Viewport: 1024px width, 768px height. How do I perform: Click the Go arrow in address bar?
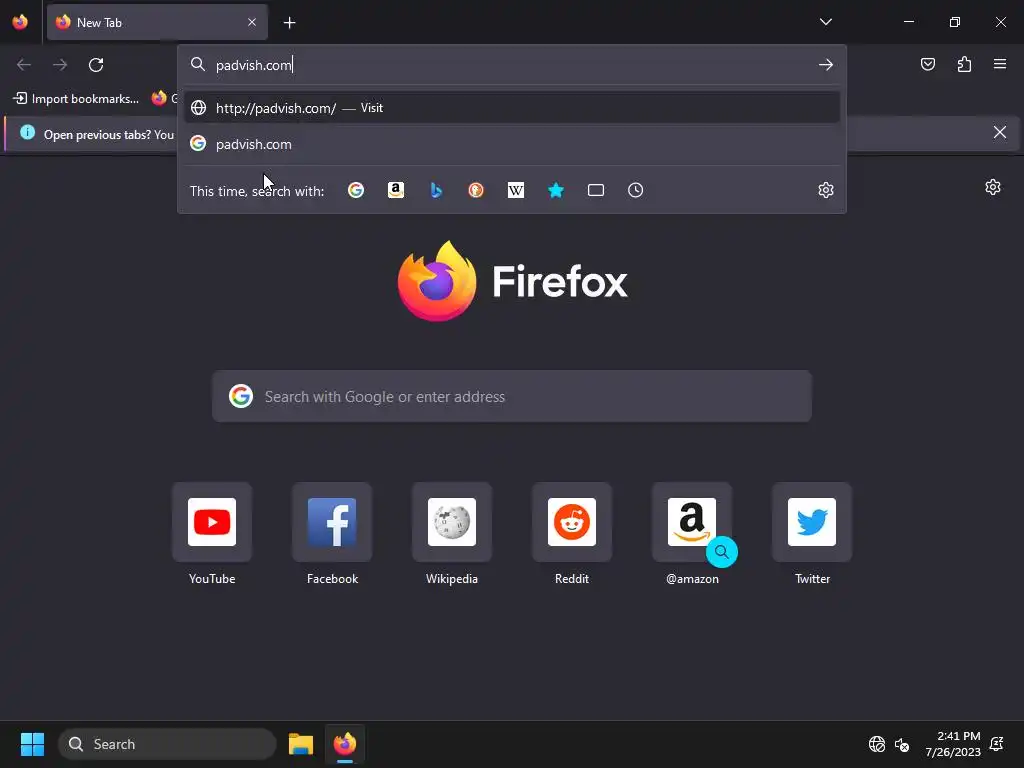[825, 65]
